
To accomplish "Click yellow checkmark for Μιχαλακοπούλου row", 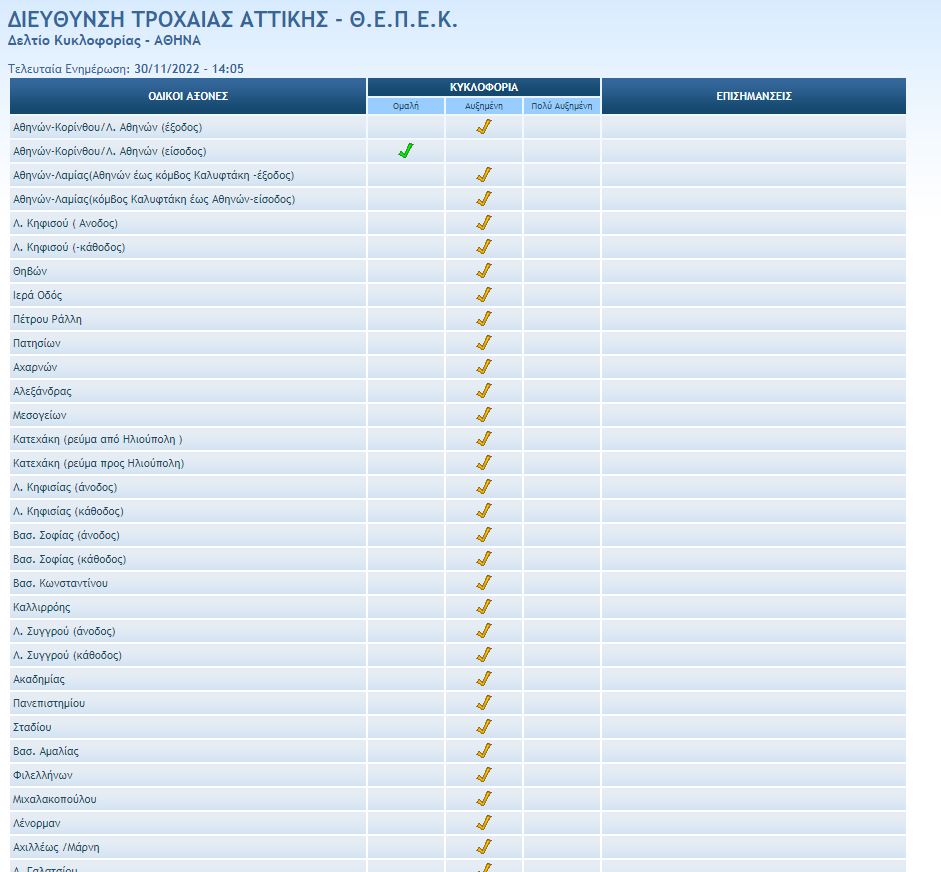I will pos(484,799).
